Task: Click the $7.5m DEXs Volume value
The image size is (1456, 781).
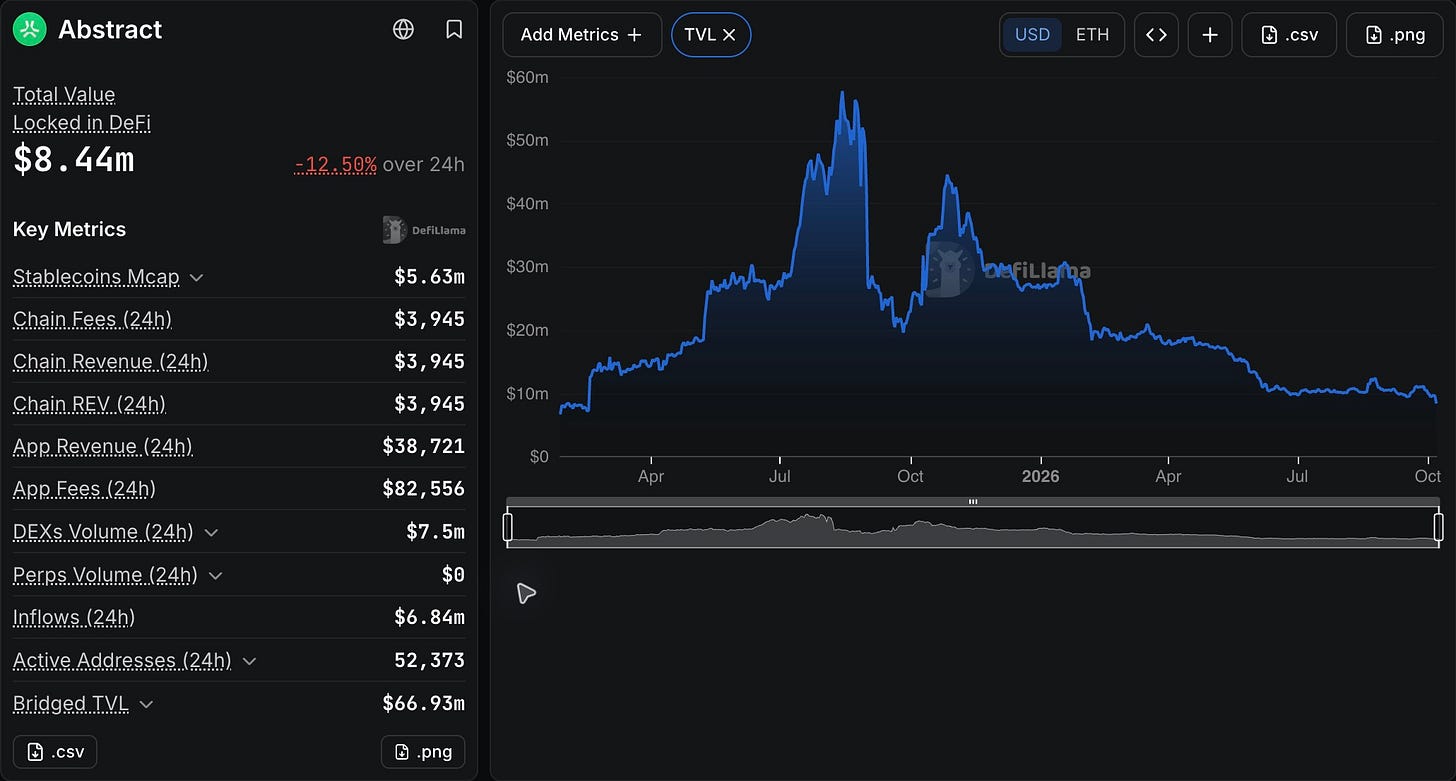Action: (436, 532)
